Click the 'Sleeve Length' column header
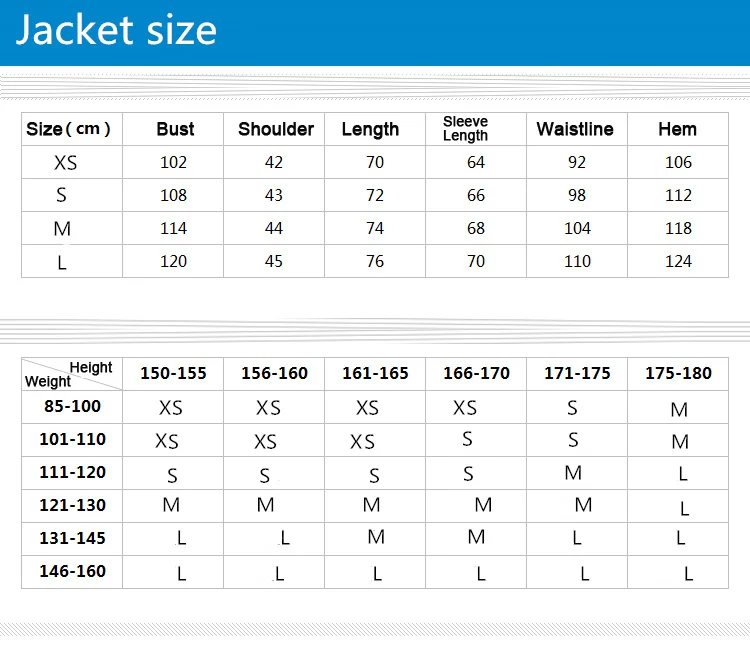 click(x=465, y=129)
